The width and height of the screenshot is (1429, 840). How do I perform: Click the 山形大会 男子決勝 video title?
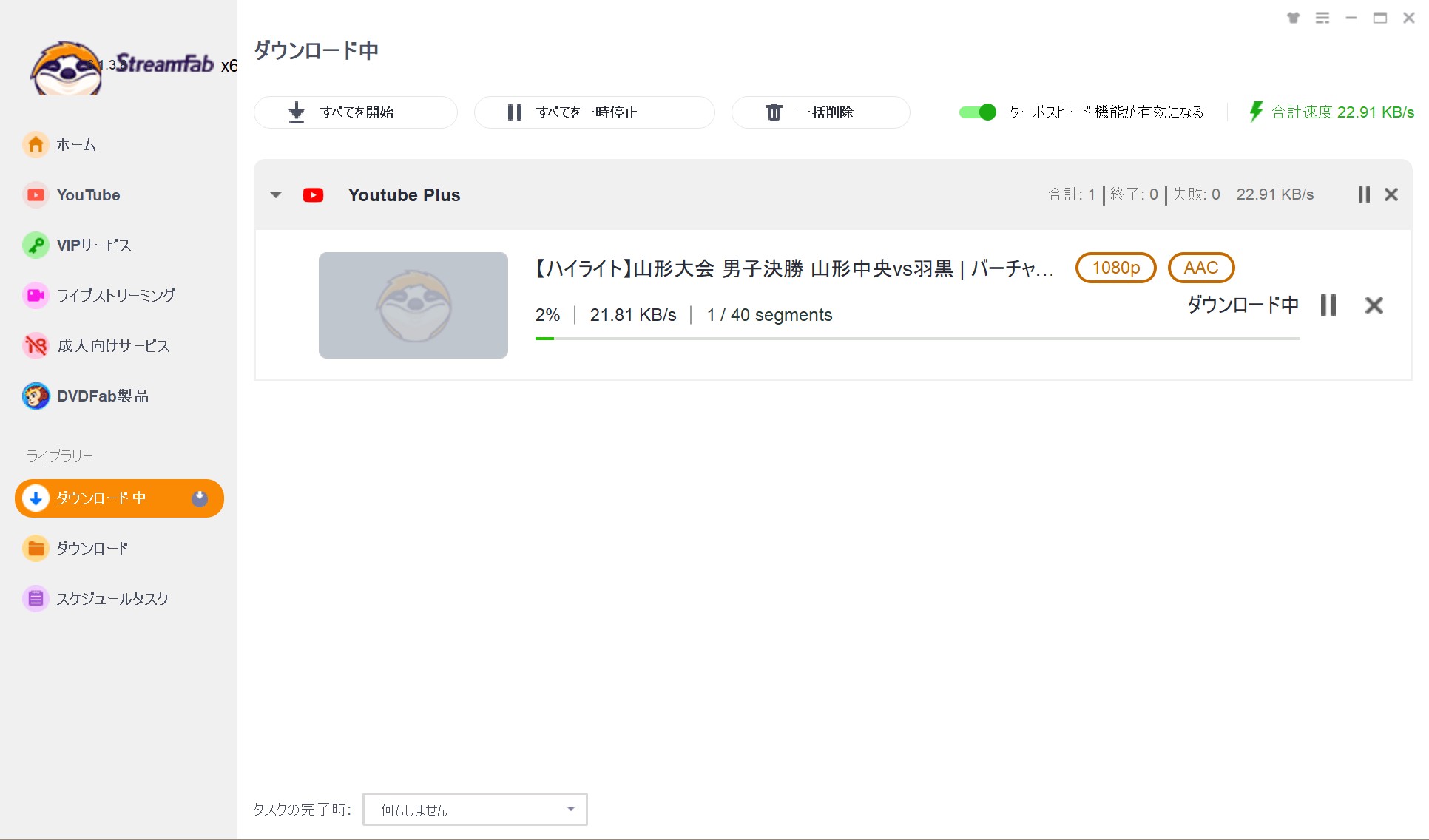(793, 268)
